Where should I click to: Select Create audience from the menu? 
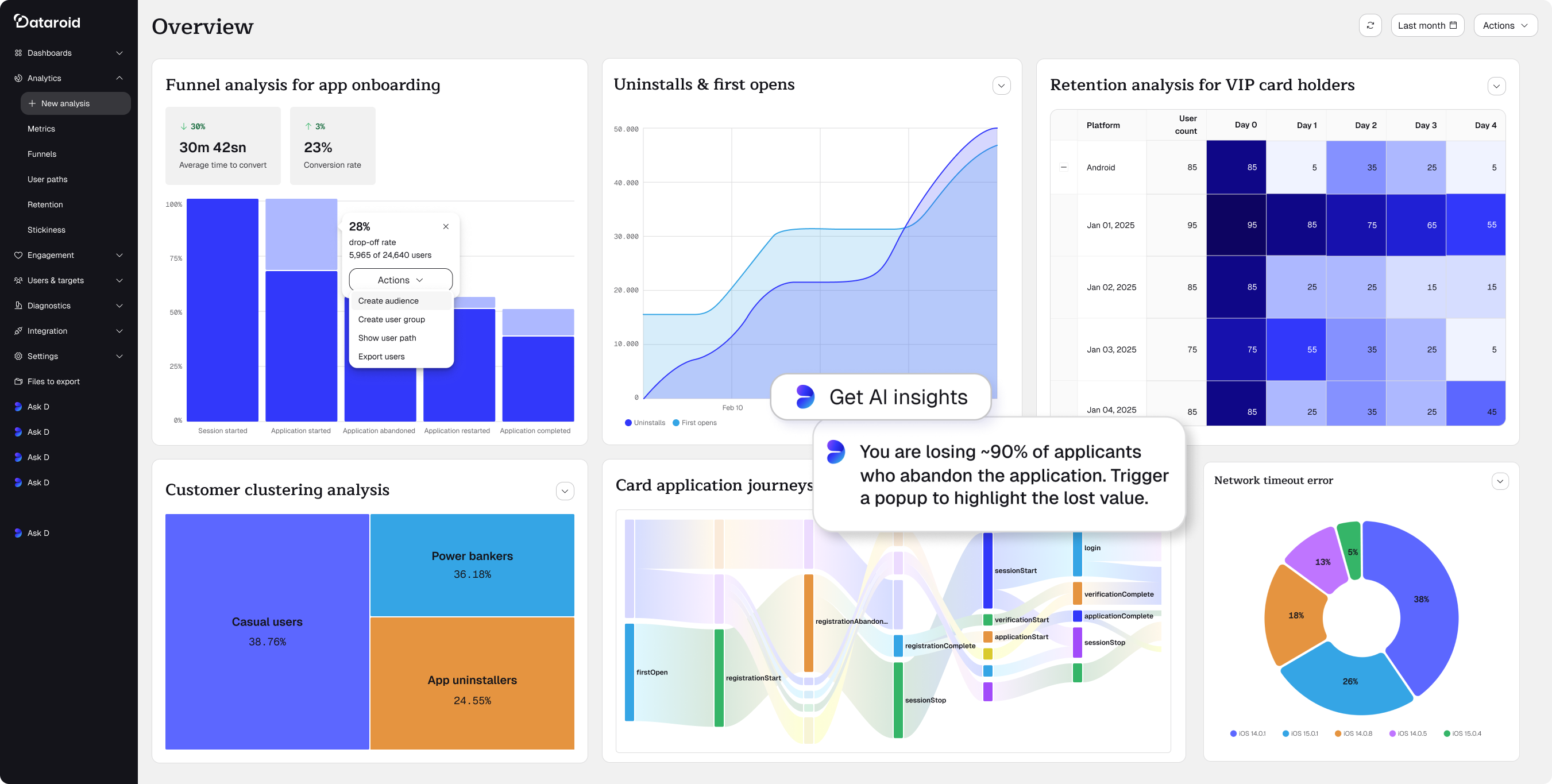click(388, 301)
